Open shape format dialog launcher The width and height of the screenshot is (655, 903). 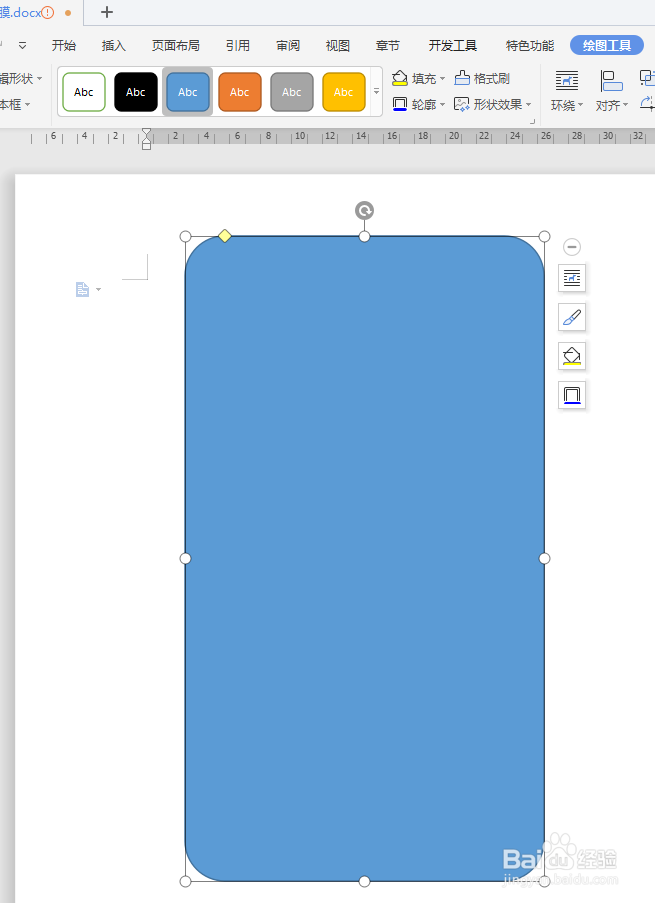click(x=532, y=122)
